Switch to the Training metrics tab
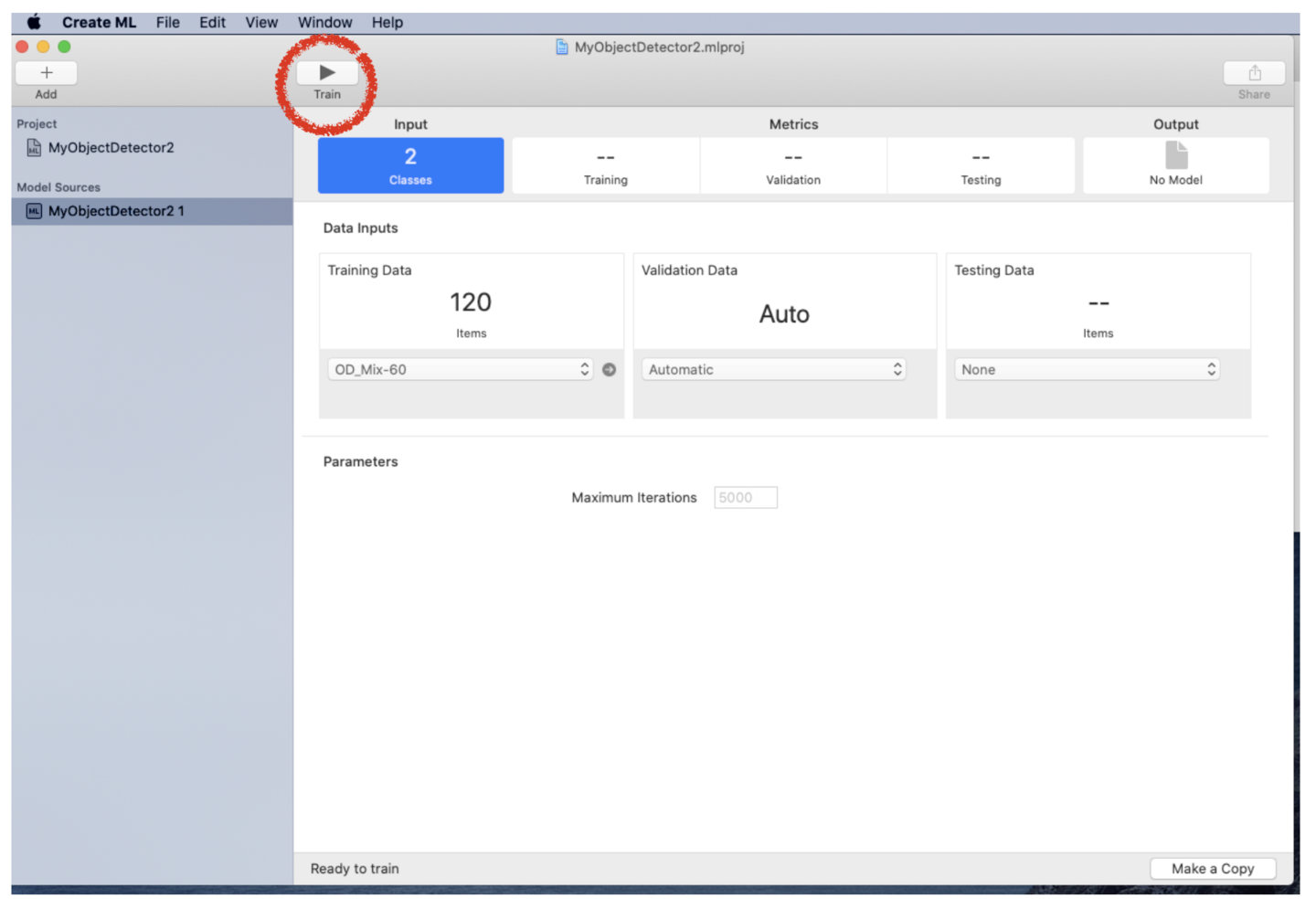Viewport: 1316px width, 909px height. pyautogui.click(x=605, y=165)
